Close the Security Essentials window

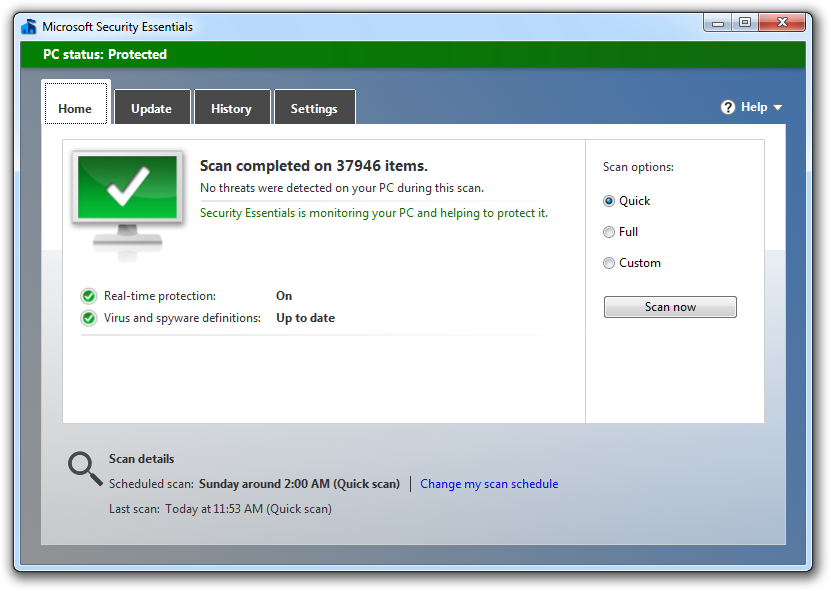pyautogui.click(x=782, y=22)
